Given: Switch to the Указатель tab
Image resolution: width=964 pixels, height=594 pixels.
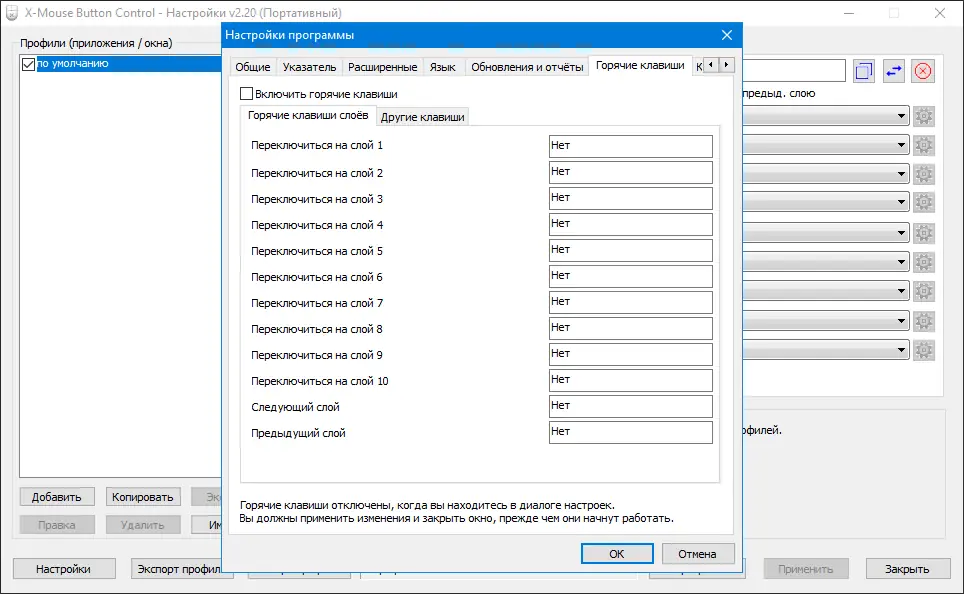Looking at the screenshot, I should tap(309, 67).
